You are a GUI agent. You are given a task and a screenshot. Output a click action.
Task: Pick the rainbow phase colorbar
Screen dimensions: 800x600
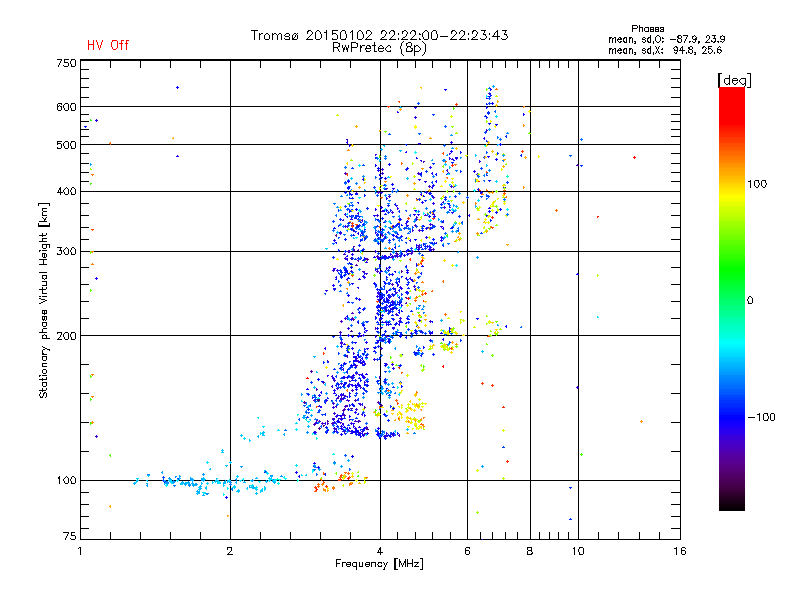(732, 299)
